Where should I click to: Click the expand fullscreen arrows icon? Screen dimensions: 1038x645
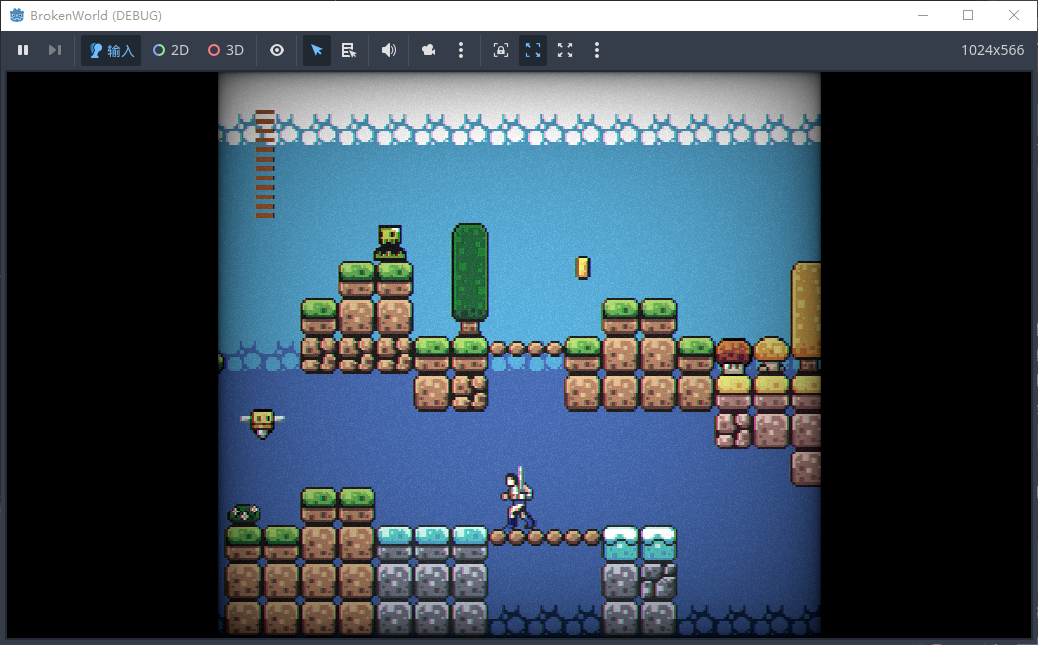(x=565, y=50)
